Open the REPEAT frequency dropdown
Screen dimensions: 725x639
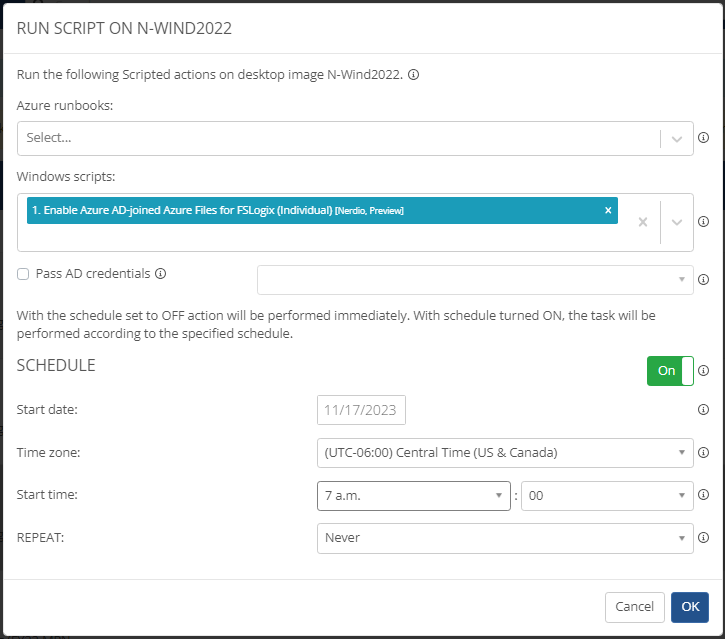505,538
